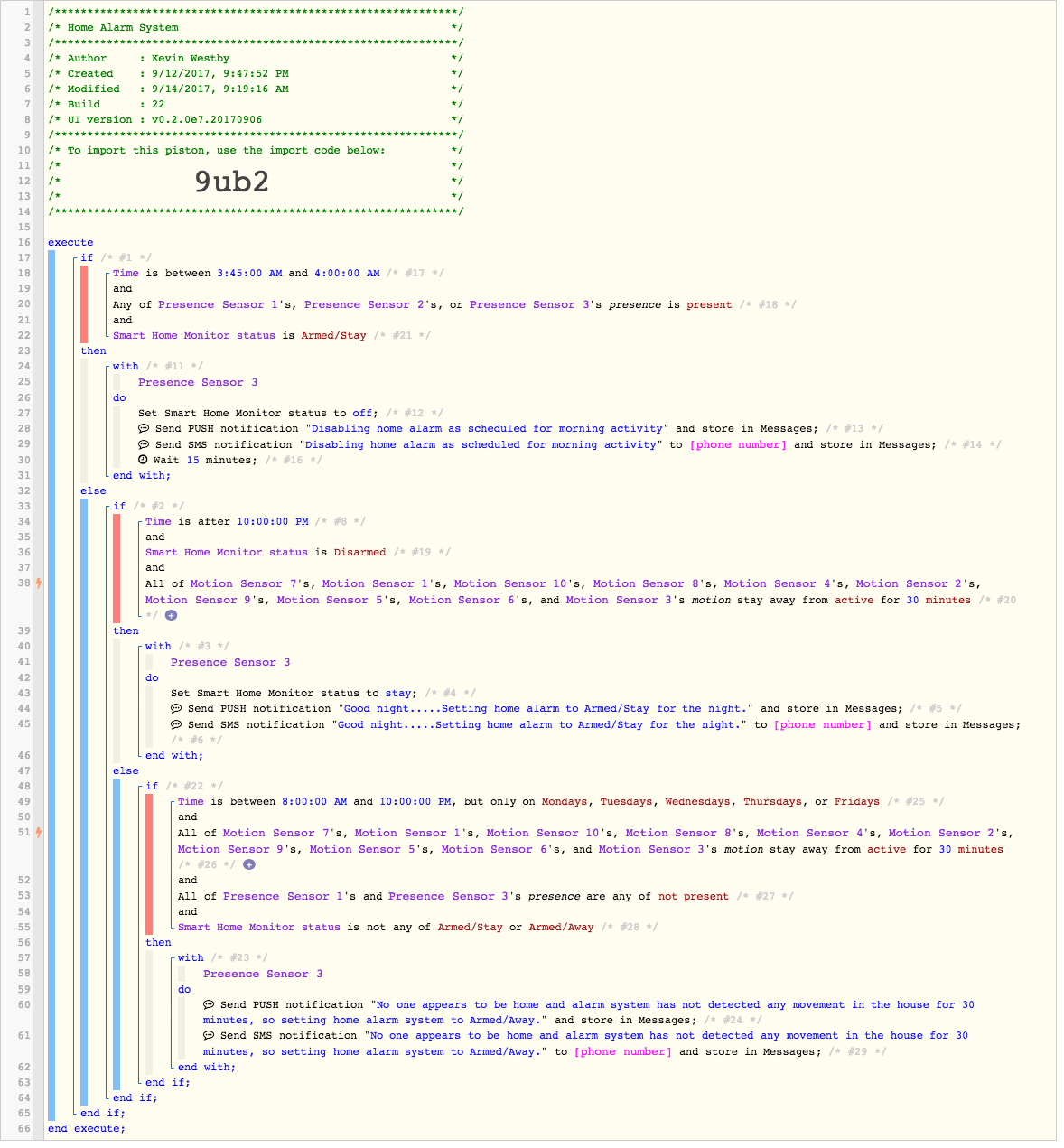This screenshot has height=1148, width=1064.
Task: Click the lightning bolt icon beside line 51
Action: 38,833
